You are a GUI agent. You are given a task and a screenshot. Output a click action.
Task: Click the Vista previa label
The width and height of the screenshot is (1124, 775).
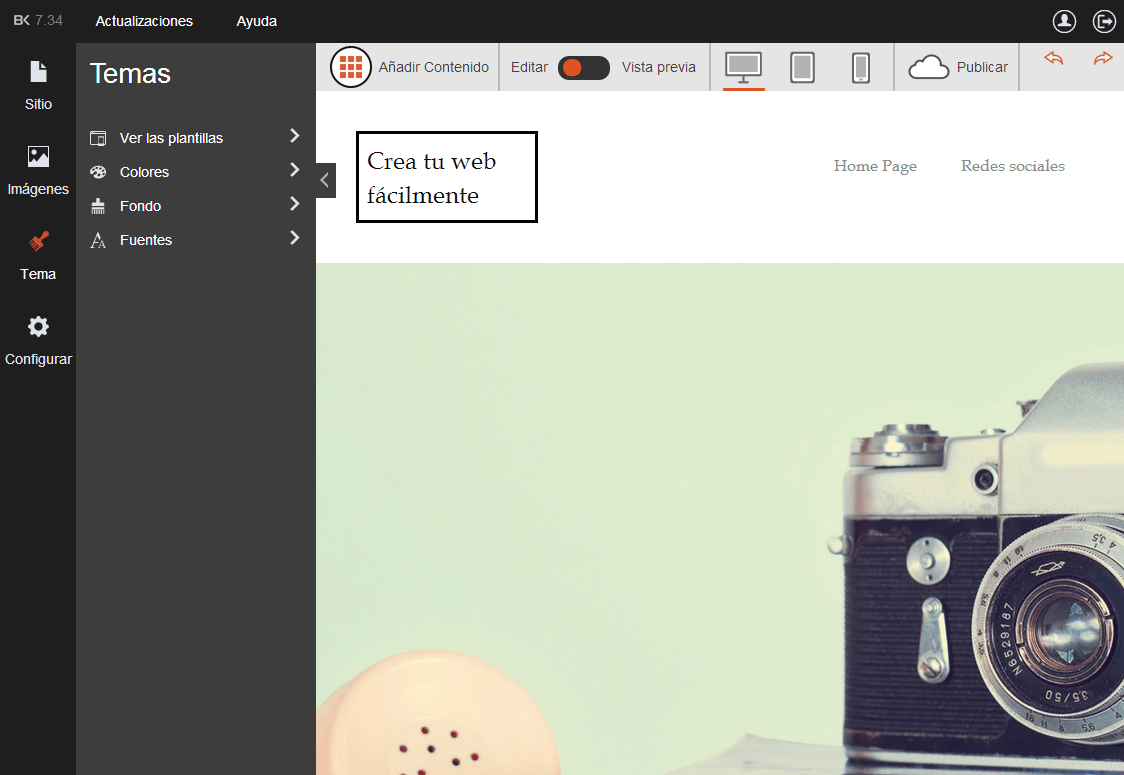(659, 67)
